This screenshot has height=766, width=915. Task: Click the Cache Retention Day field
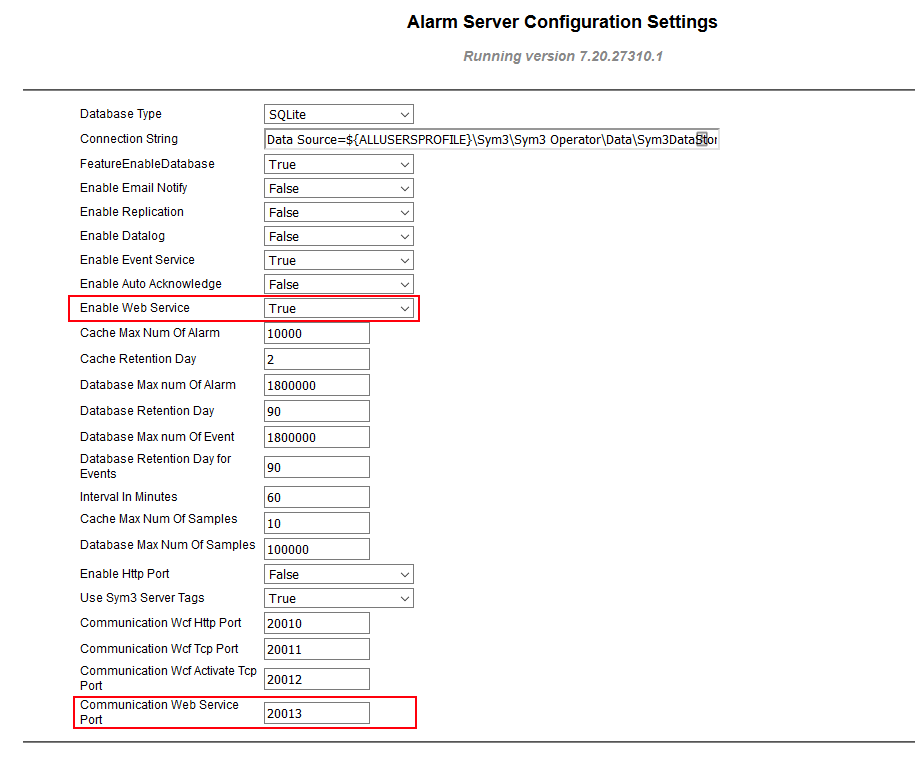coord(316,359)
